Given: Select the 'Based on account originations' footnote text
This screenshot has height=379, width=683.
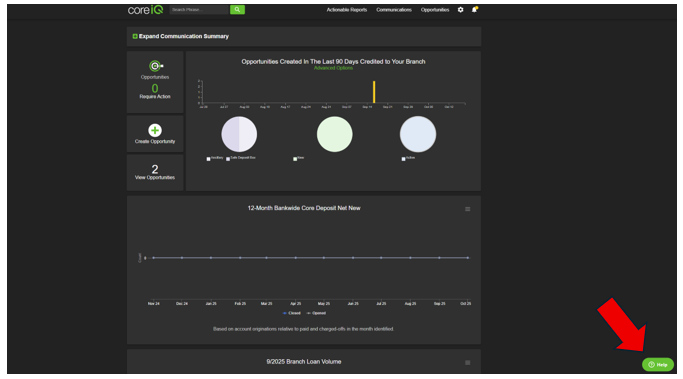Looking at the screenshot, I should (x=304, y=329).
